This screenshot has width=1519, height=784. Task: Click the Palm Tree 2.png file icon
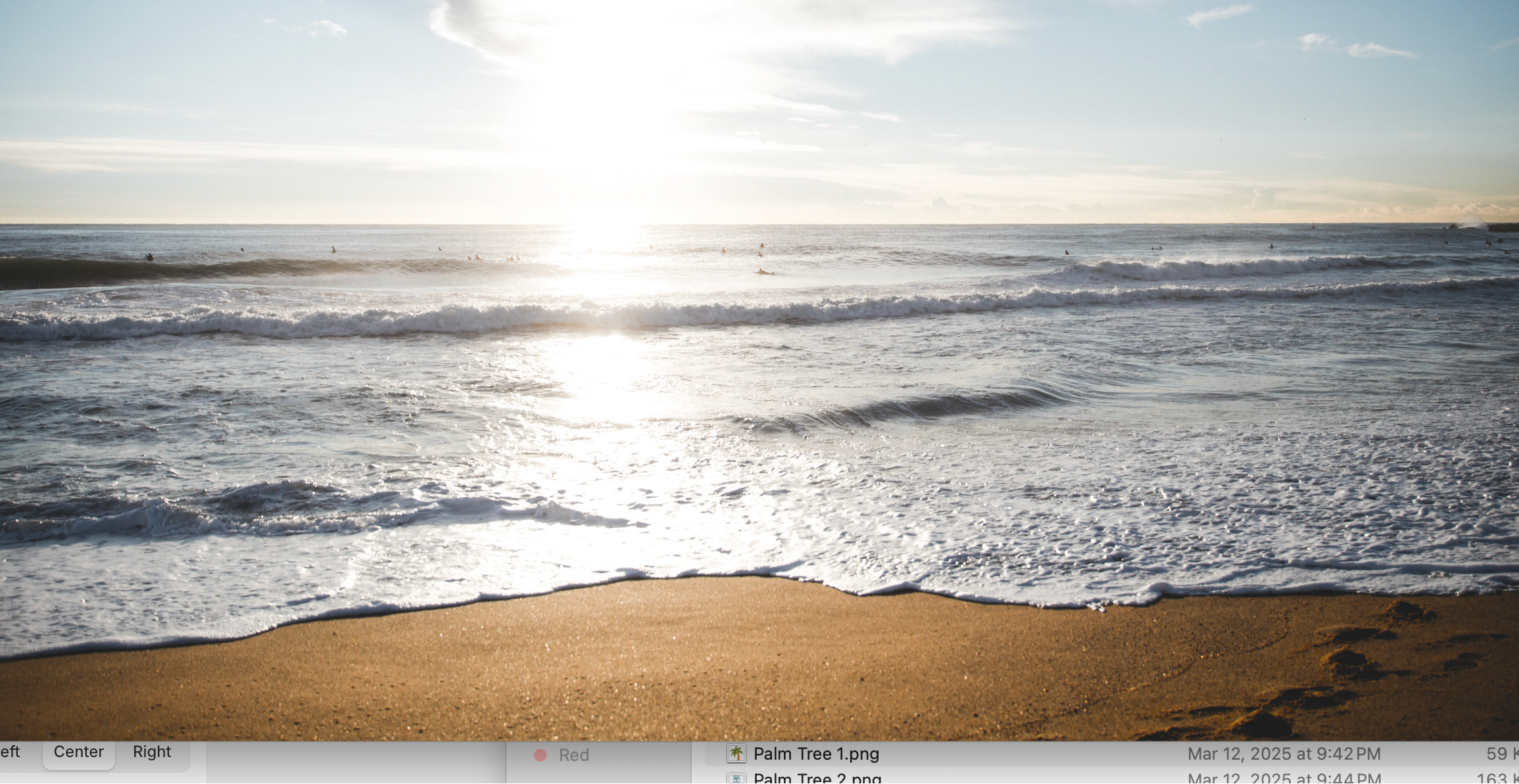pyautogui.click(x=736, y=779)
